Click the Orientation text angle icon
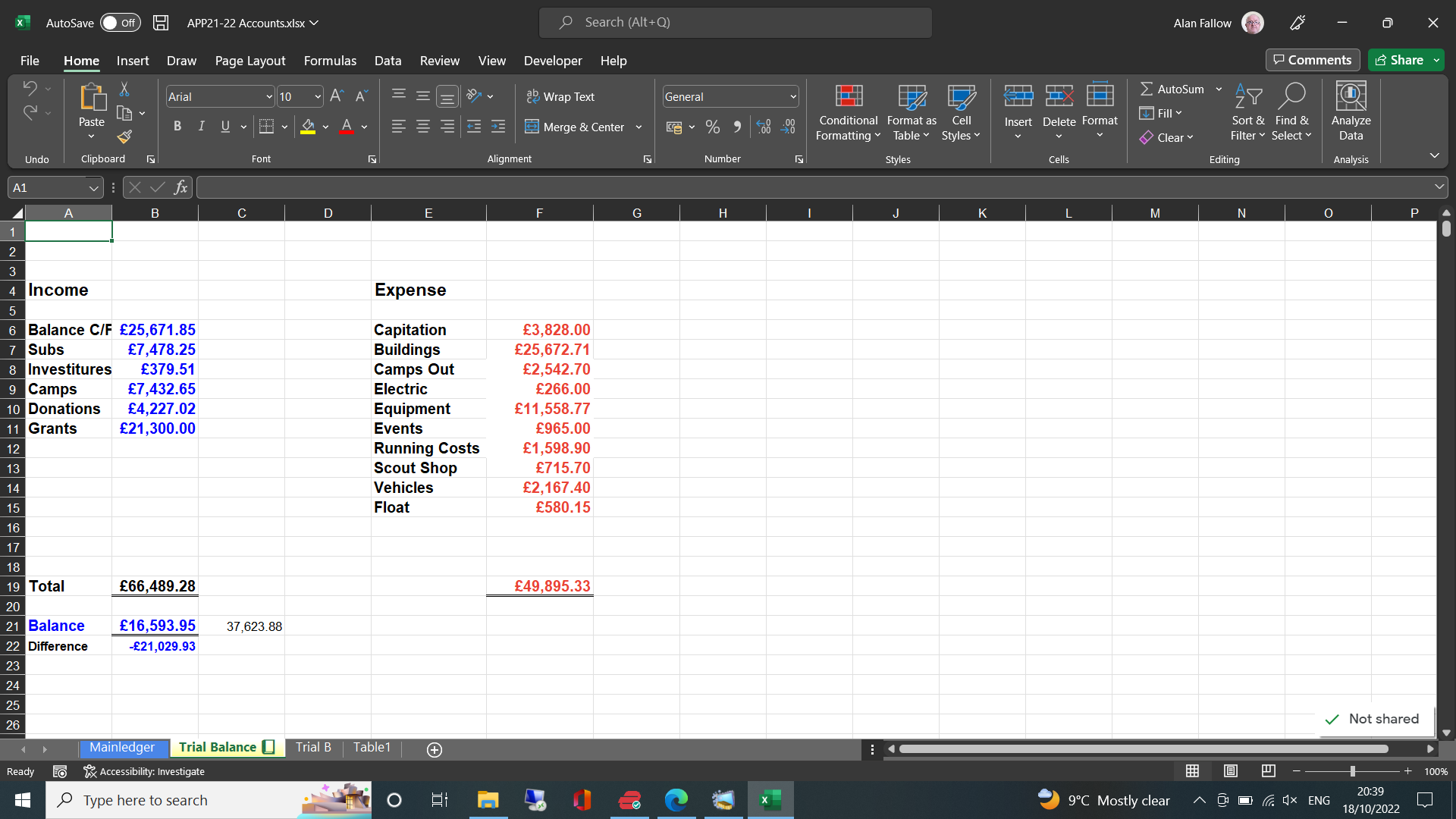The image size is (1456, 819). tap(474, 96)
